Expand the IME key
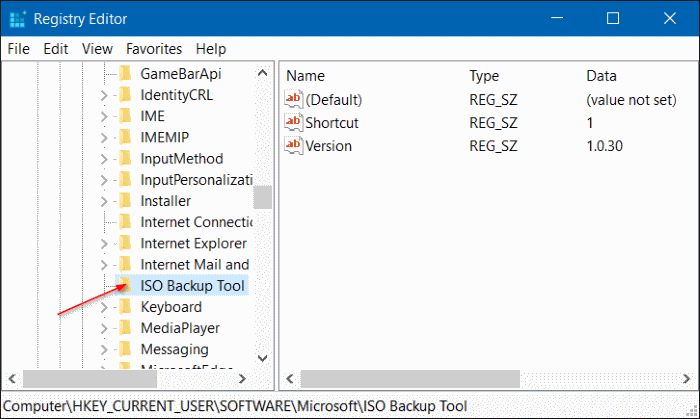 click(104, 116)
